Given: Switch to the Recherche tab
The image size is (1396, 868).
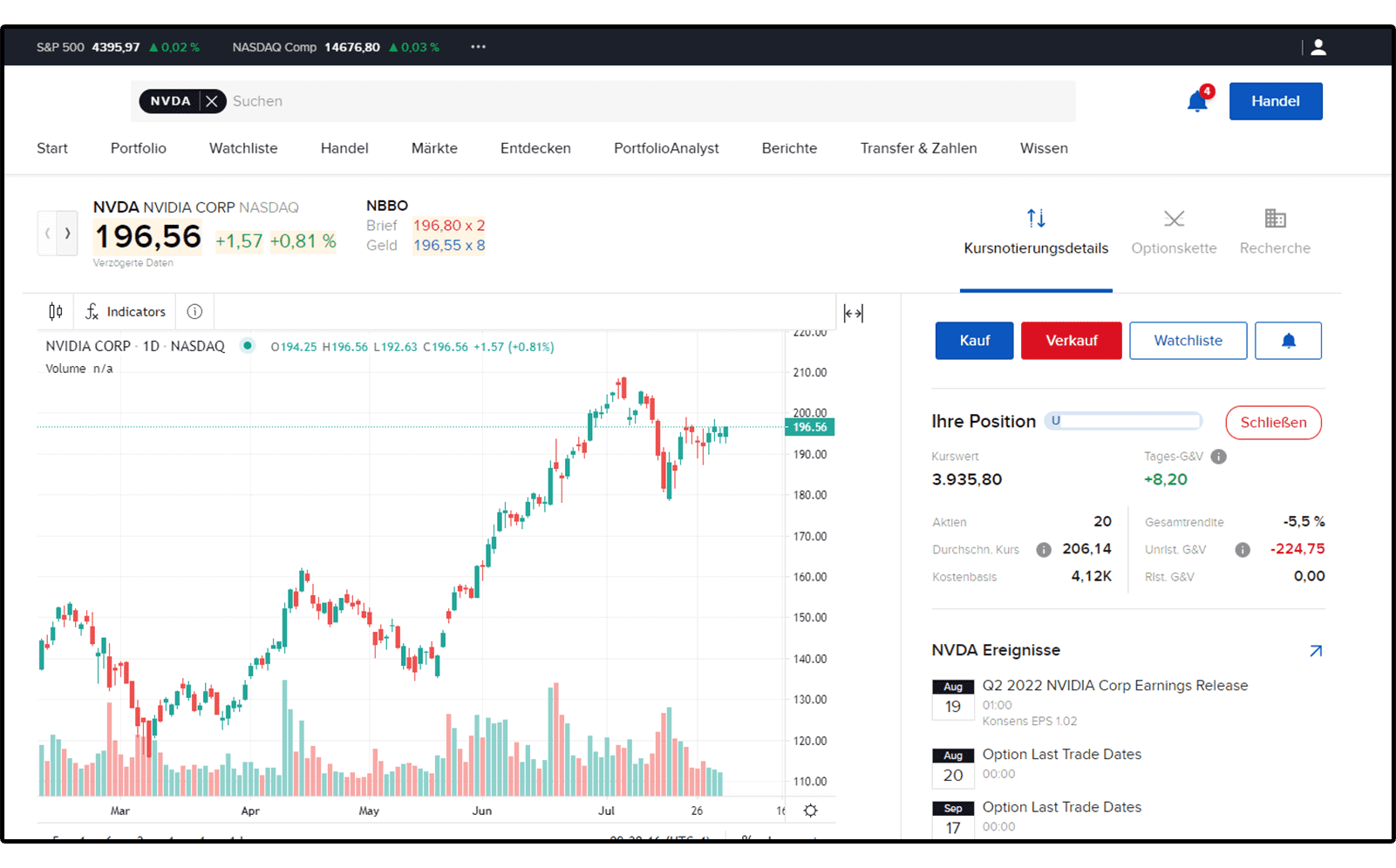Looking at the screenshot, I should [1275, 233].
